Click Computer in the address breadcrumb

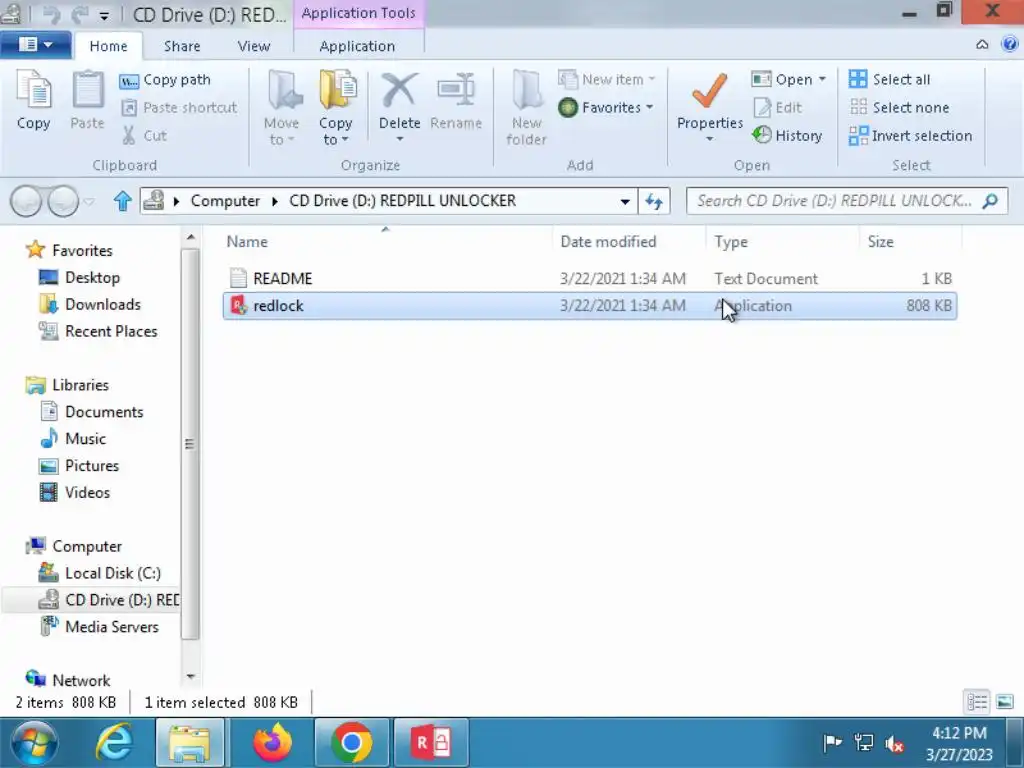click(225, 201)
